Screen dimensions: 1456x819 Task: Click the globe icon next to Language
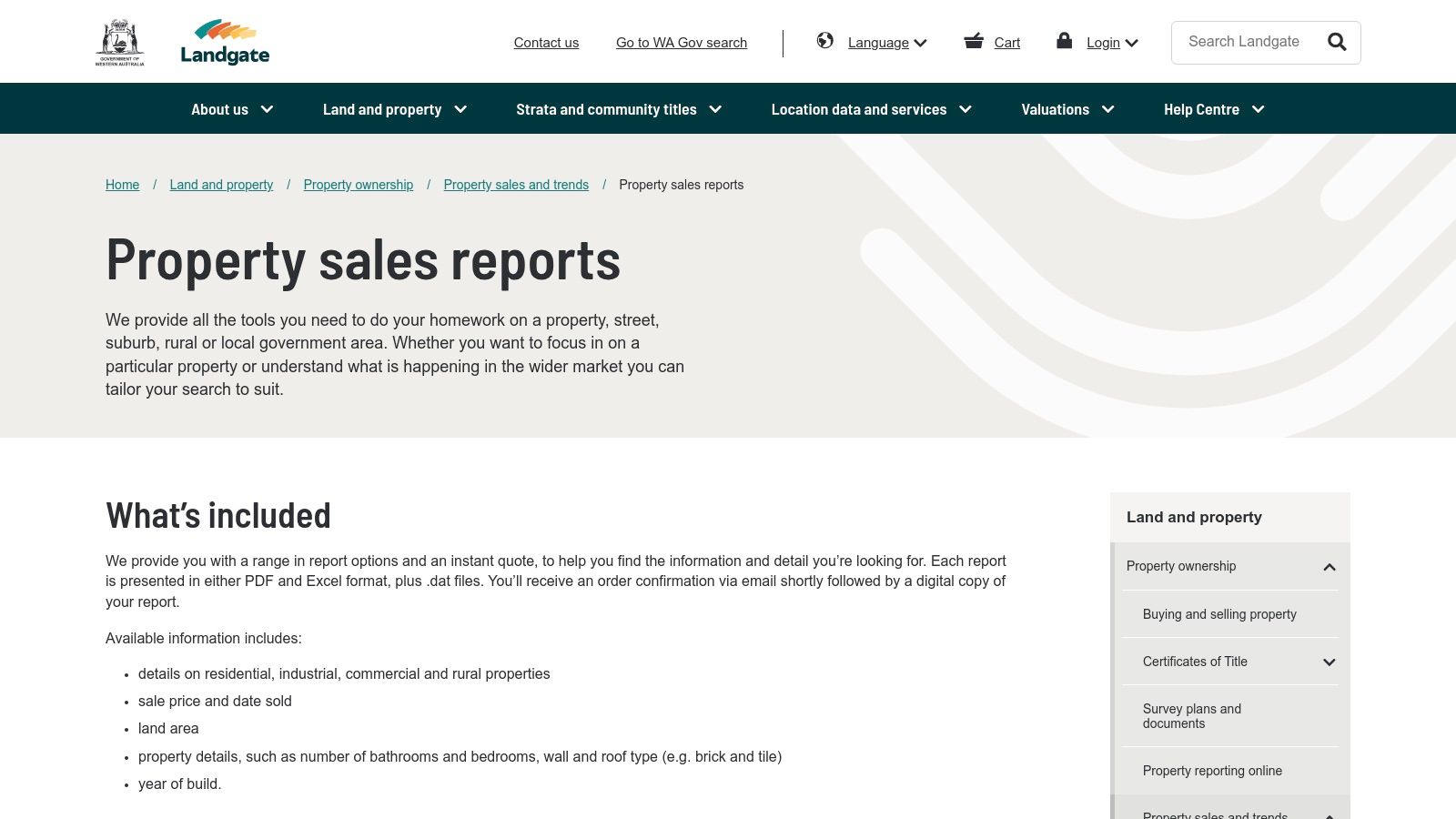pyautogui.click(x=824, y=41)
